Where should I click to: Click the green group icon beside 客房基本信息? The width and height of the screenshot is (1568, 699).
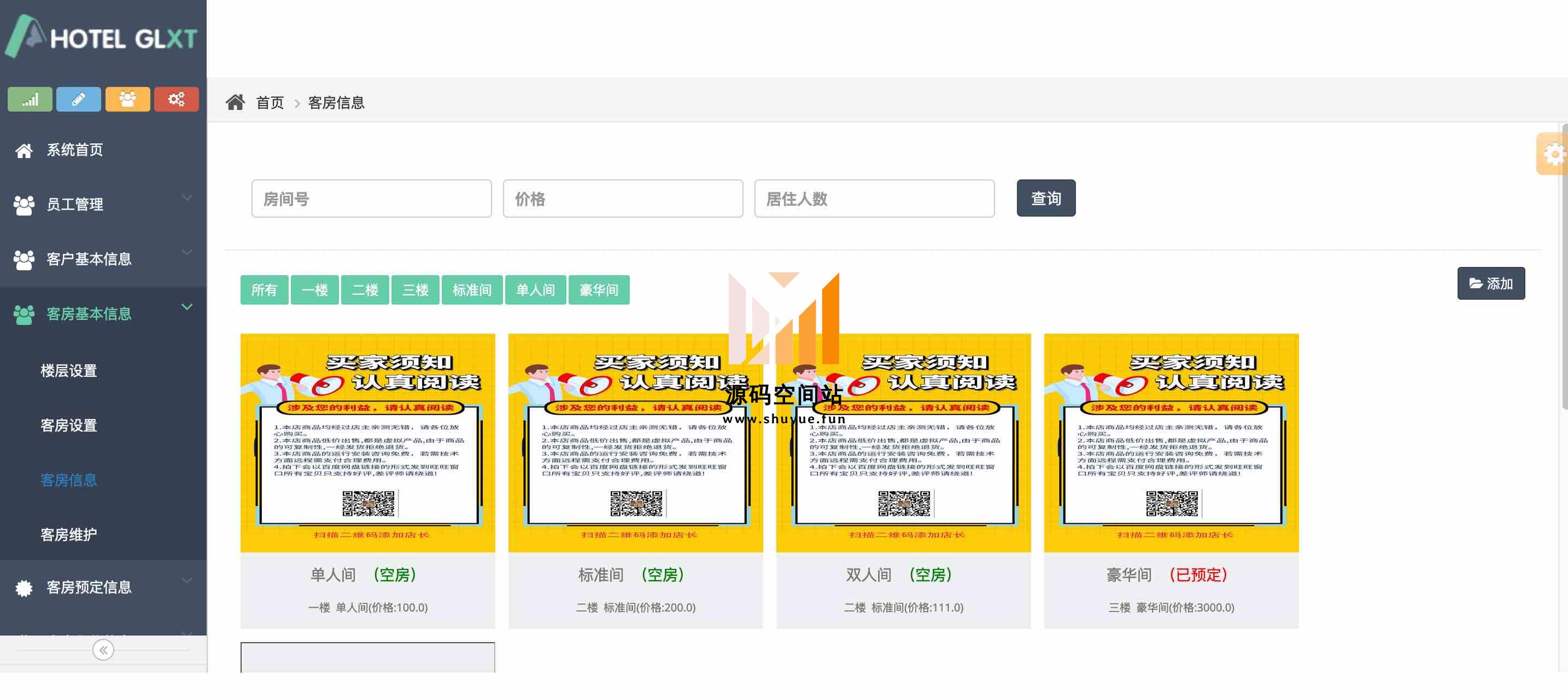coord(24,315)
